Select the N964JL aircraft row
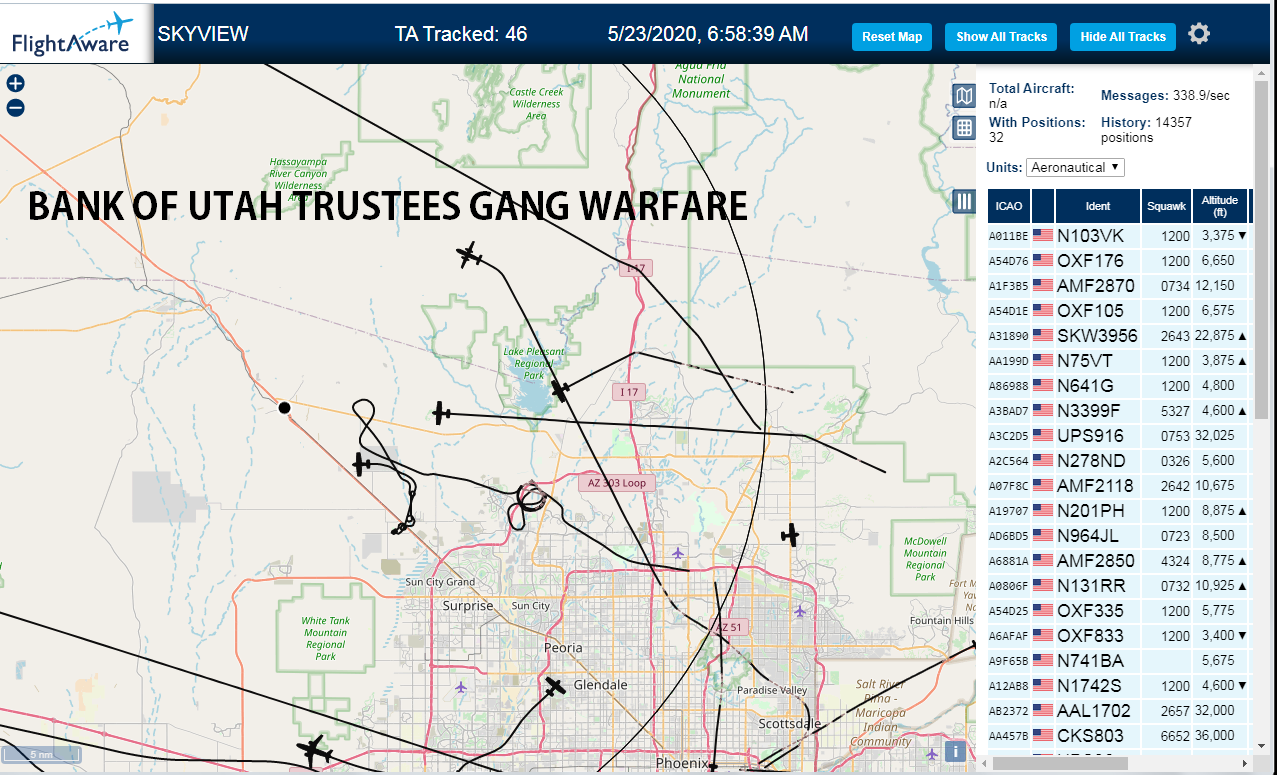 point(1119,536)
